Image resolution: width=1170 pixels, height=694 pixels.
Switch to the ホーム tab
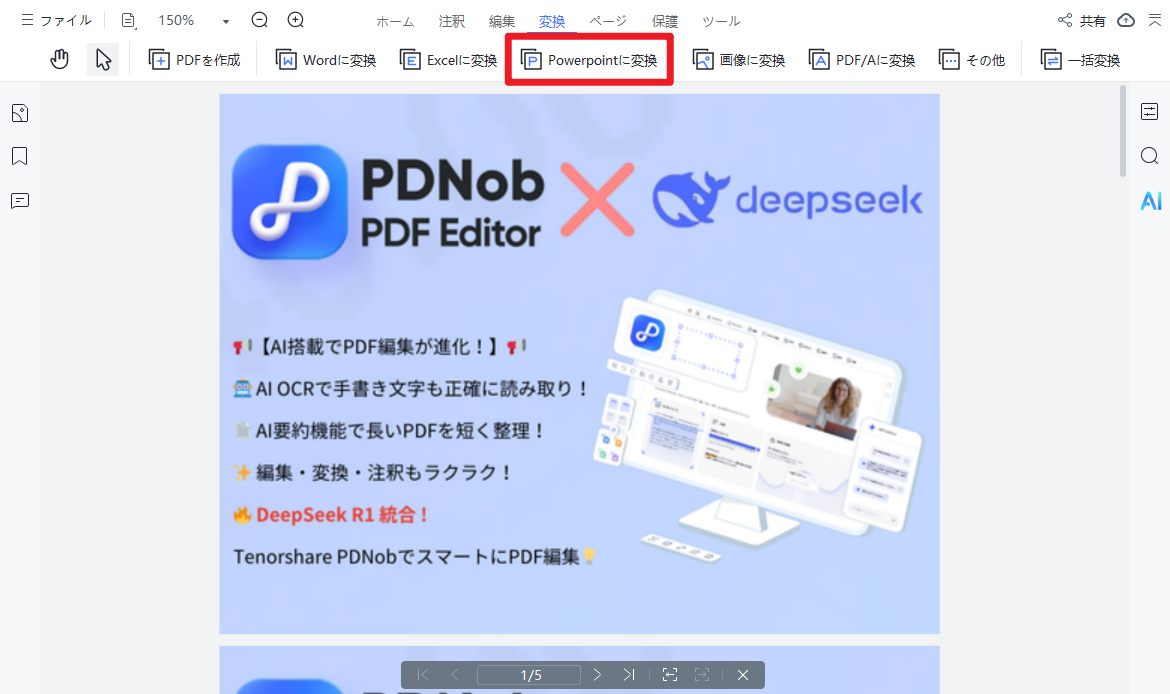pos(395,22)
